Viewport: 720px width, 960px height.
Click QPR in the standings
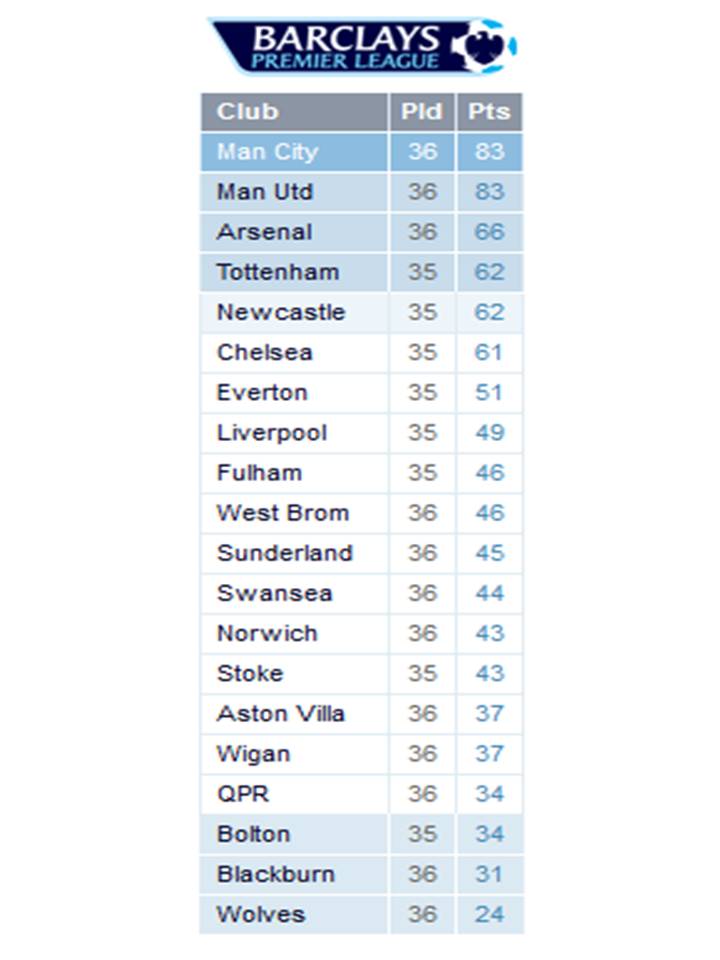[x=242, y=794]
